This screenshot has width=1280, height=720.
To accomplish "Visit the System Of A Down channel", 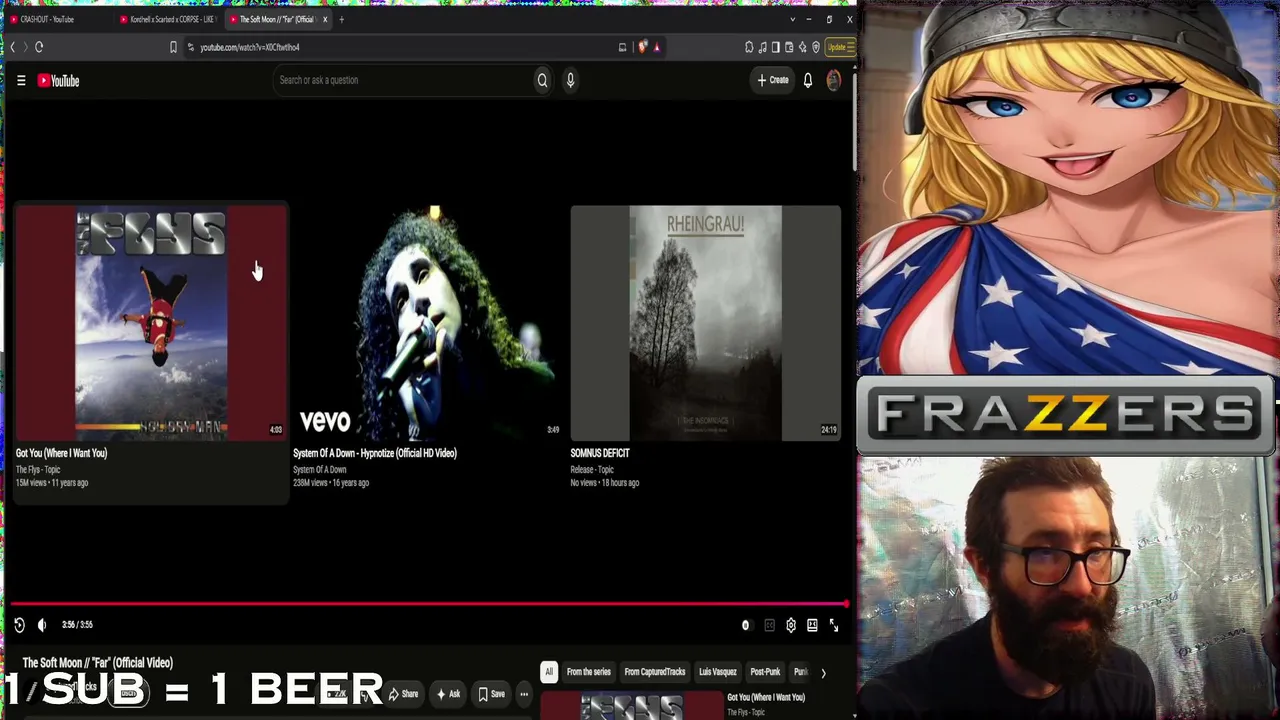I will [x=320, y=470].
